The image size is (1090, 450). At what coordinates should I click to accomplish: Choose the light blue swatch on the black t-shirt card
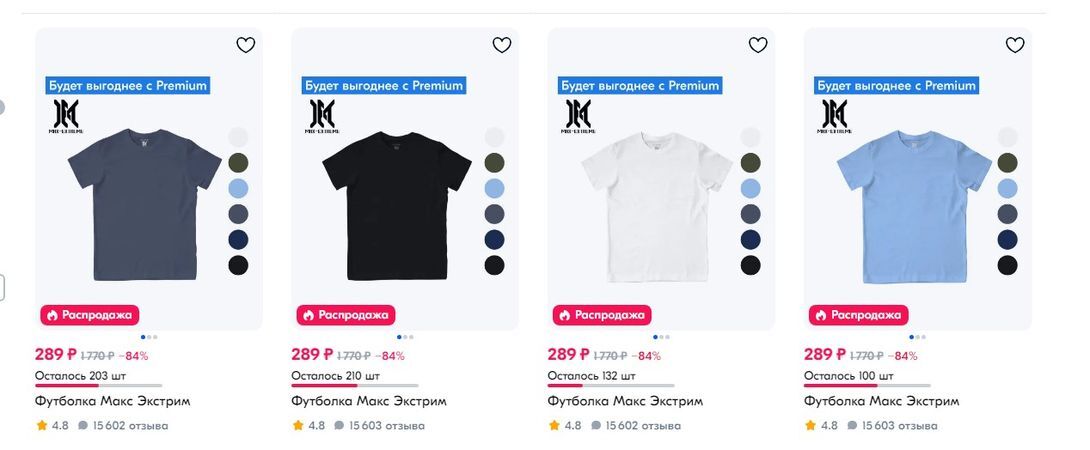coord(494,188)
